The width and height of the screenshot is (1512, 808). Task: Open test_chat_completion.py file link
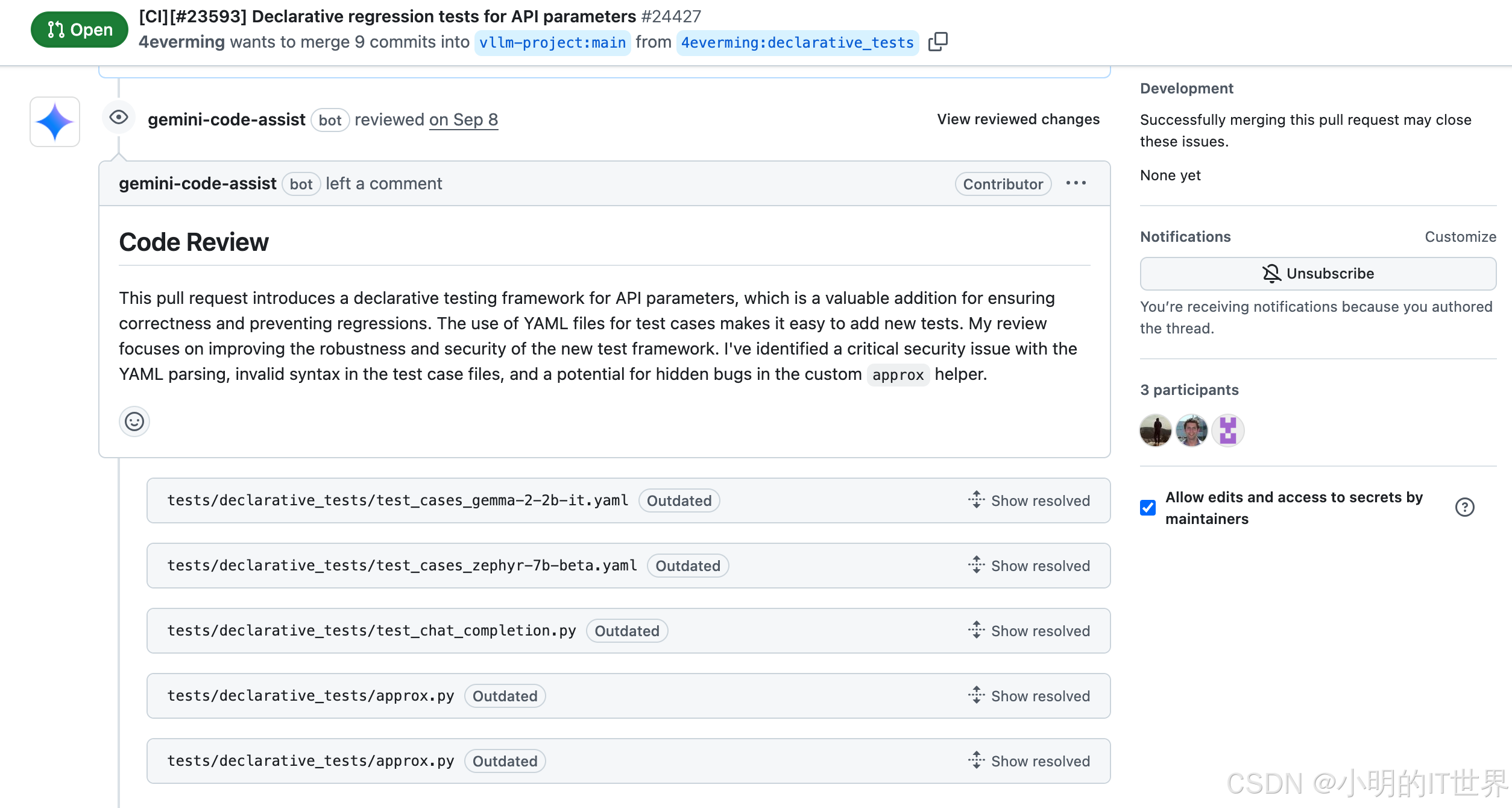point(371,631)
